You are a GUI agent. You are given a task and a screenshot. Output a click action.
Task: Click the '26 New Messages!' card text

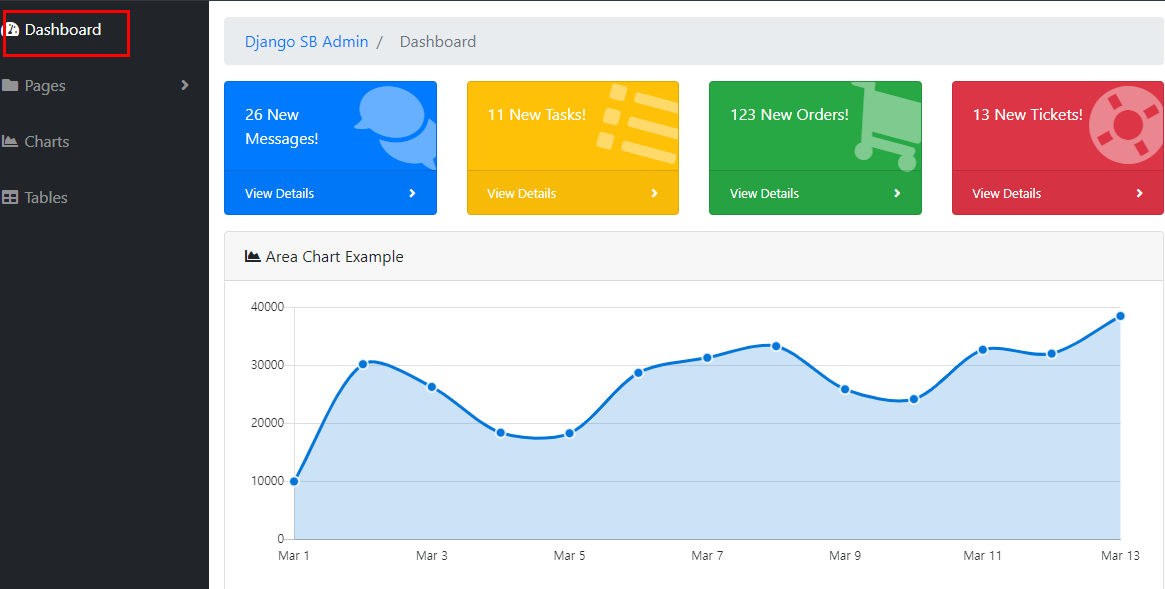coord(282,127)
